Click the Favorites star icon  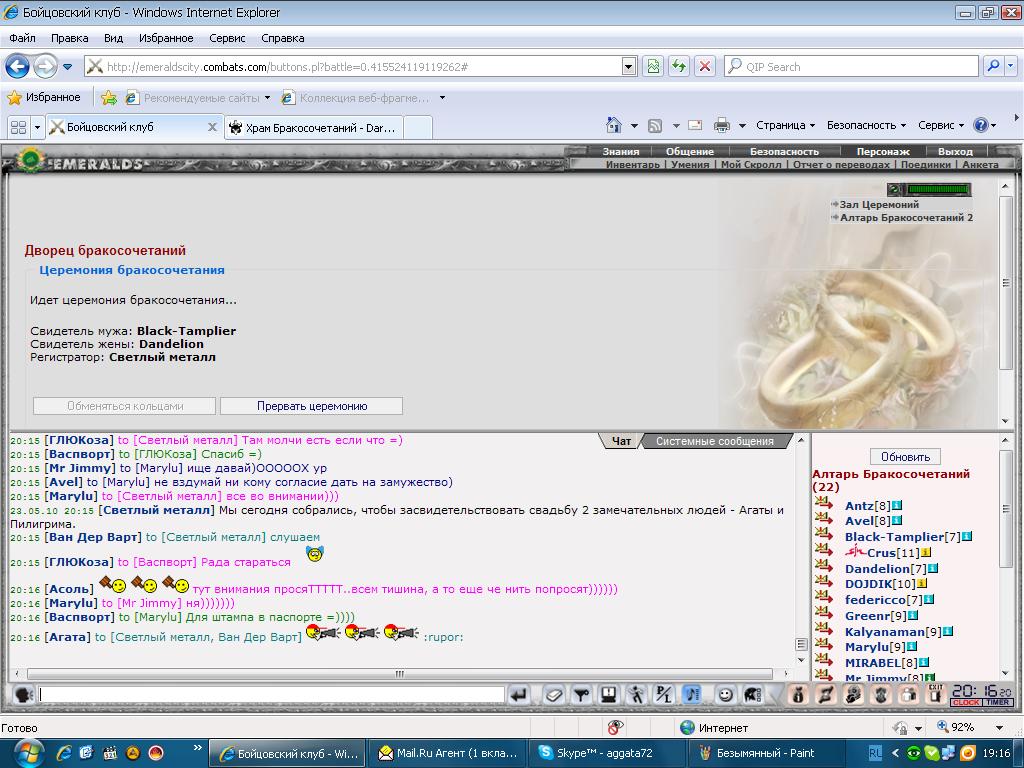point(14,97)
